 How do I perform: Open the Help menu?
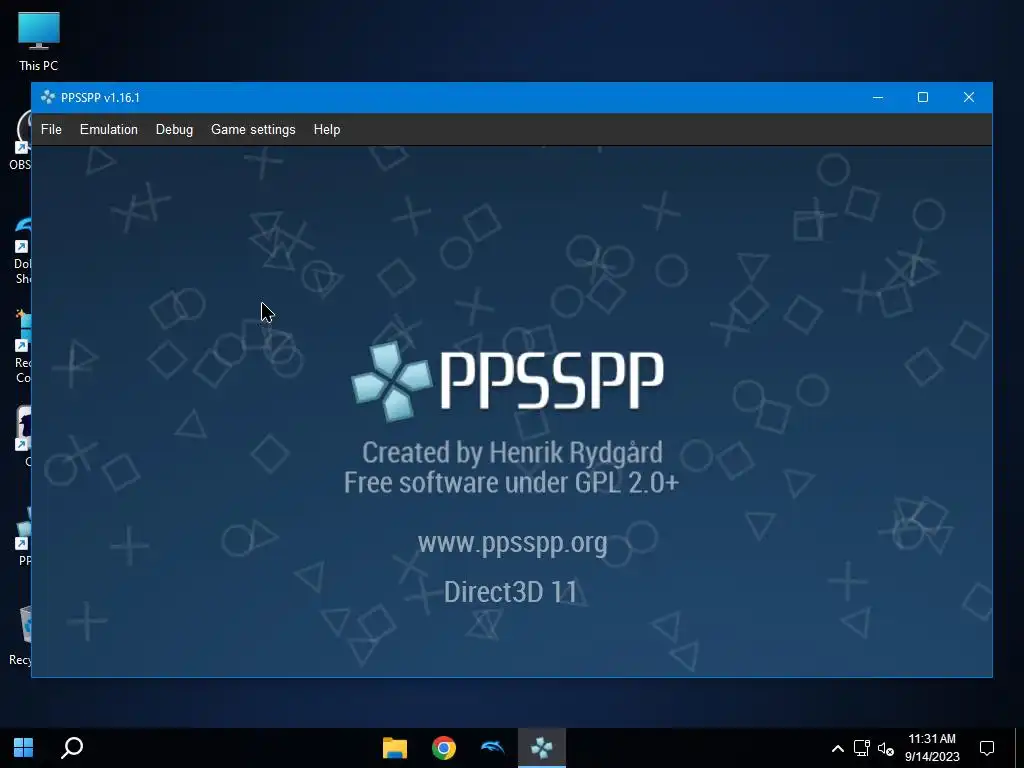[x=327, y=129]
